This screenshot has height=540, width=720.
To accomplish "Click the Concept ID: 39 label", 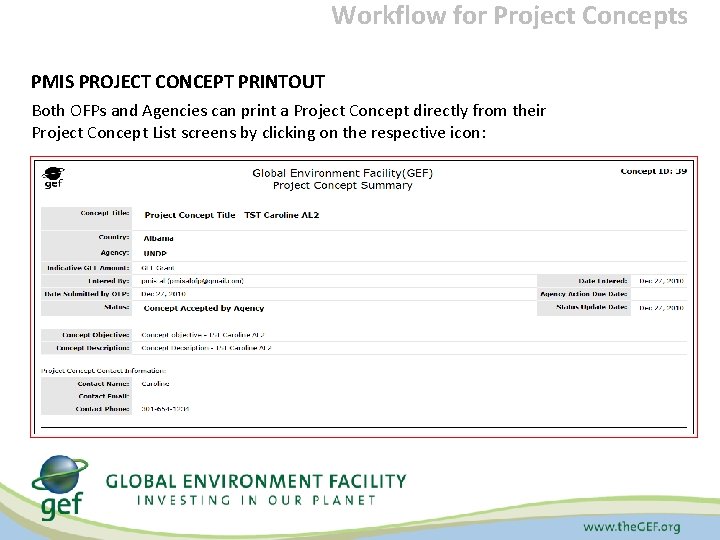I will pos(653,171).
